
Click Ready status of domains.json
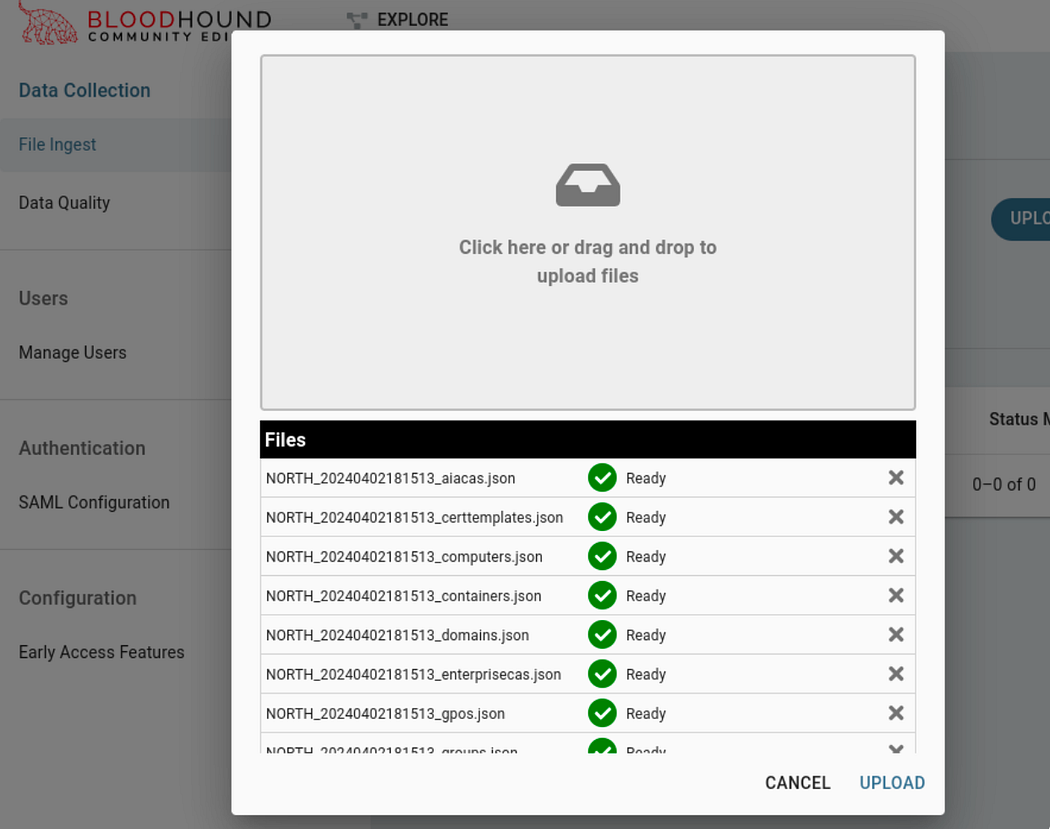click(646, 635)
